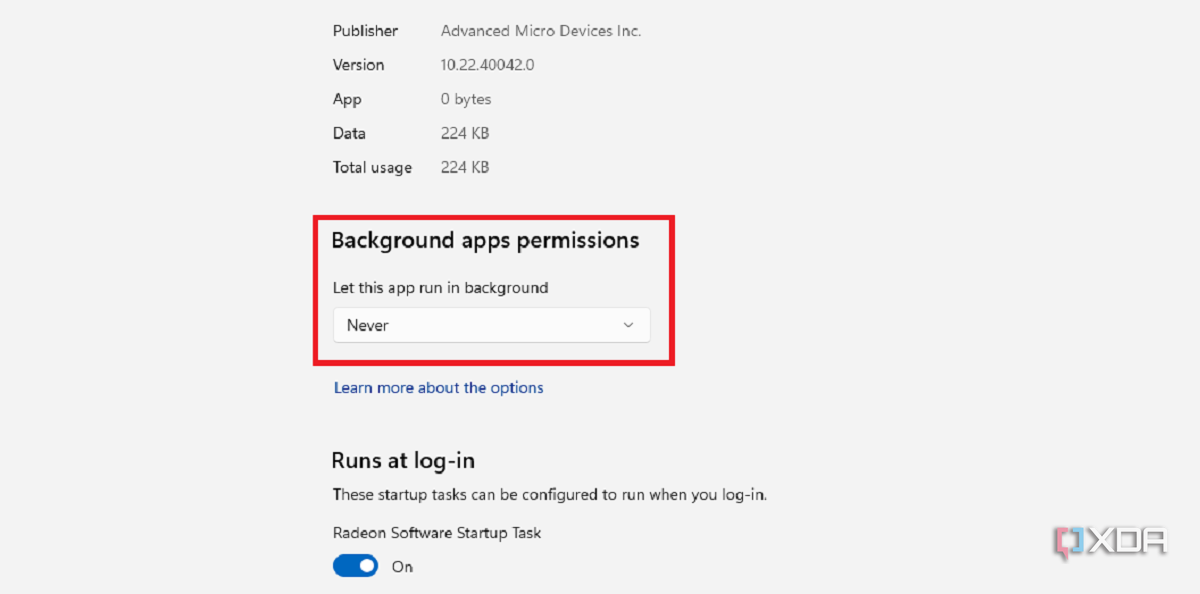Image resolution: width=1200 pixels, height=594 pixels.
Task: Select the Radeon Software Startup Task label
Action: tap(437, 533)
